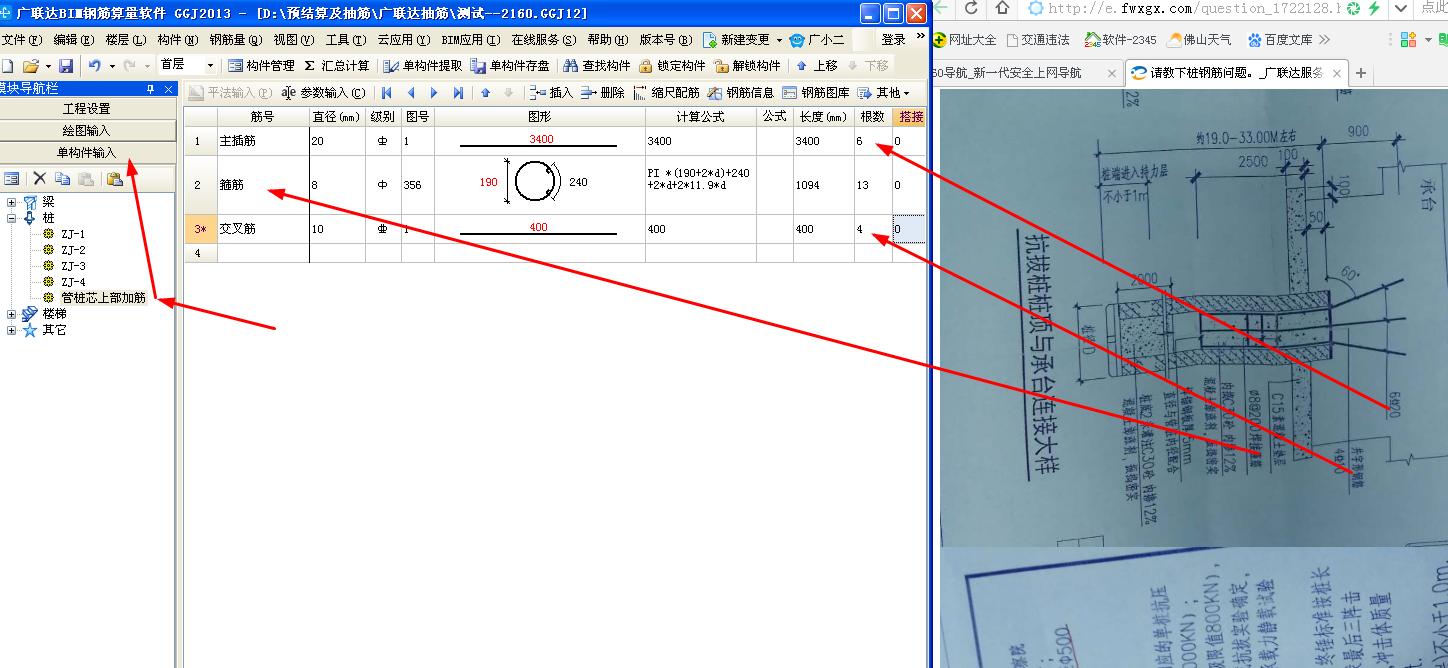Open the 楼层 menu
Viewport: 1448px width, 668px height.
tap(125, 40)
